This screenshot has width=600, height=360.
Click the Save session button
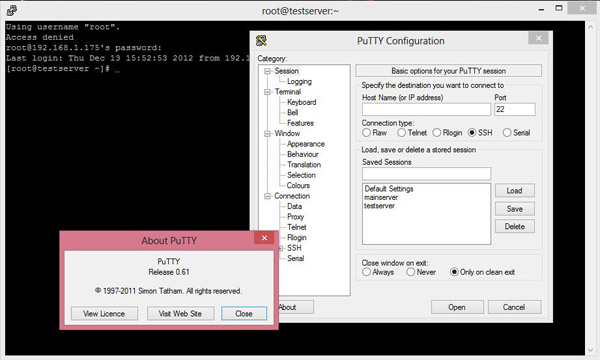(x=514, y=209)
